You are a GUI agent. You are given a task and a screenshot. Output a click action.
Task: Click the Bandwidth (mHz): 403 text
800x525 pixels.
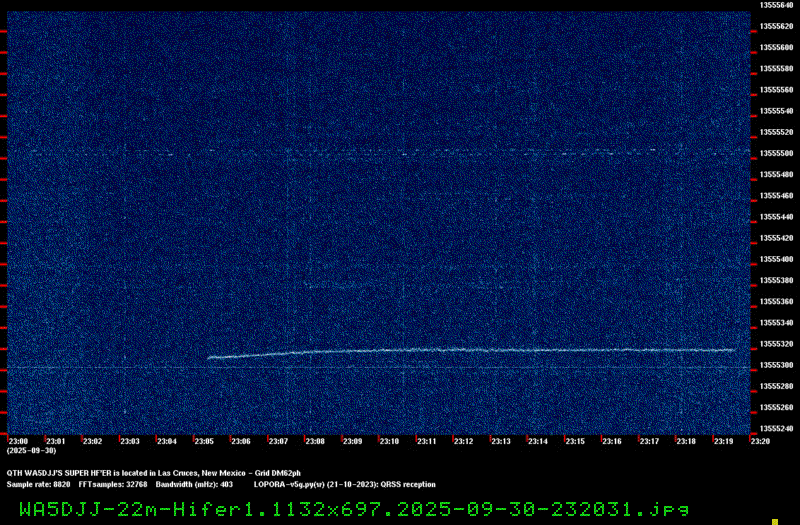click(194, 484)
